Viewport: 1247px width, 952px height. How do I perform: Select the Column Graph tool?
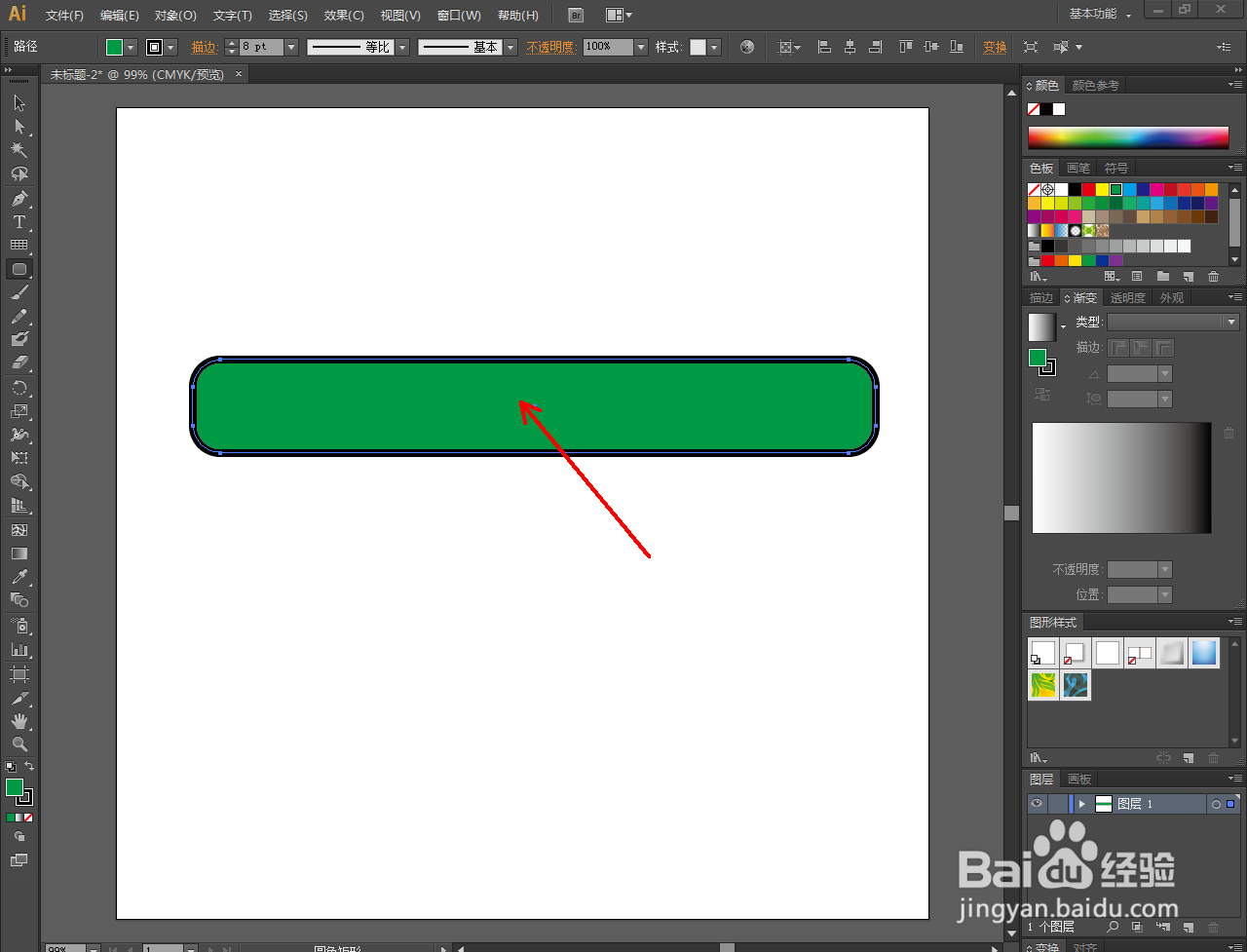(x=19, y=649)
